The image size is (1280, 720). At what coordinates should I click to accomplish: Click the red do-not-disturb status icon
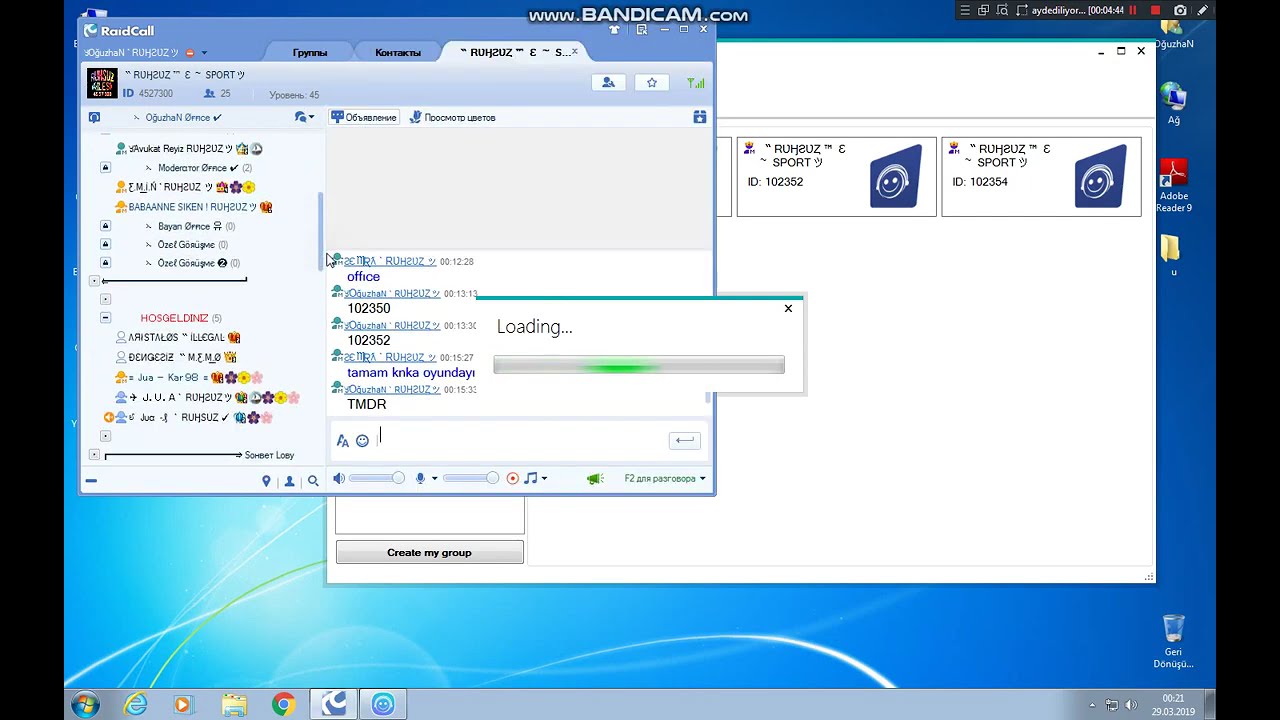[190, 52]
